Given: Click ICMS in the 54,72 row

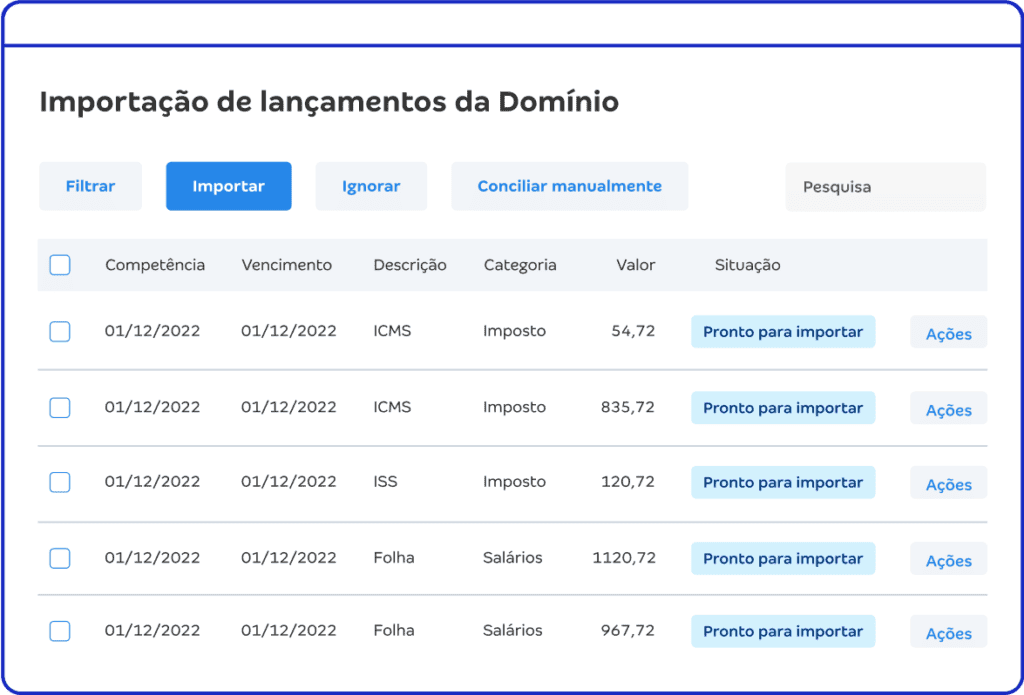Looking at the screenshot, I should point(392,331).
